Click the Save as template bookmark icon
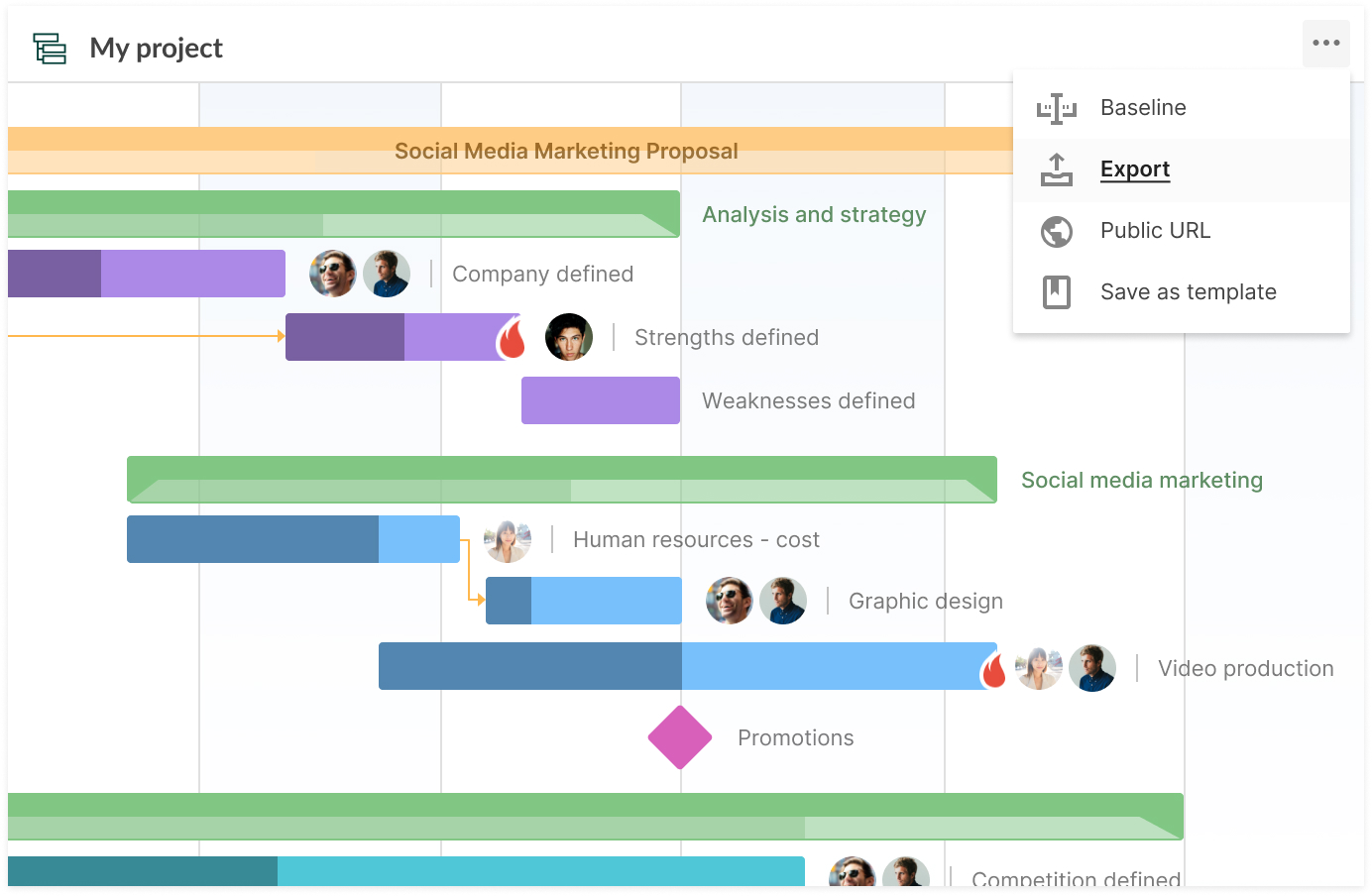This screenshot has height=896, width=1372. point(1057,292)
